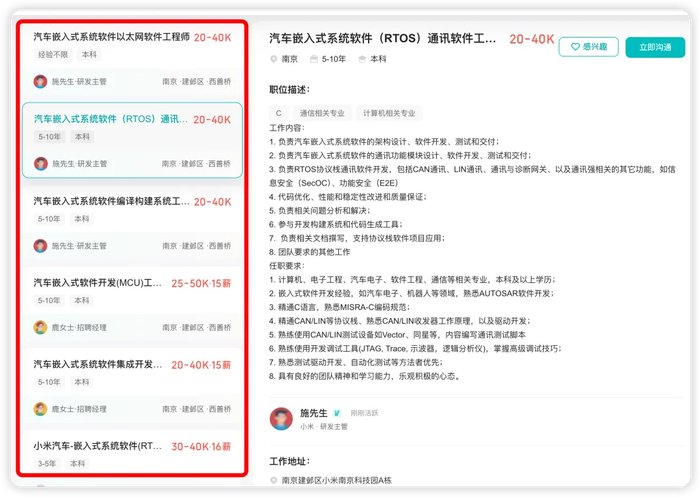Click duty line 团队要求的其他工作
This screenshot has height=497, width=700.
pos(310,252)
